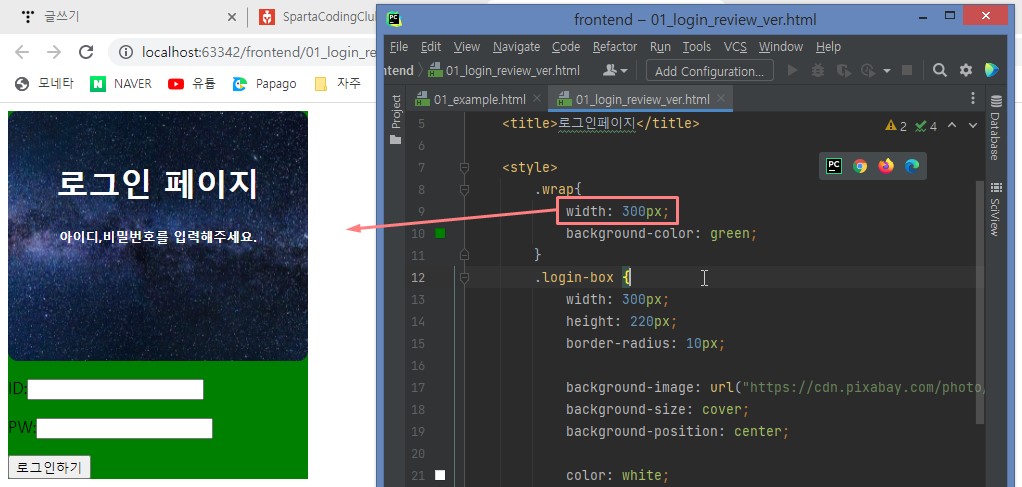Click the Search Everywhere magnifier icon

939,70
